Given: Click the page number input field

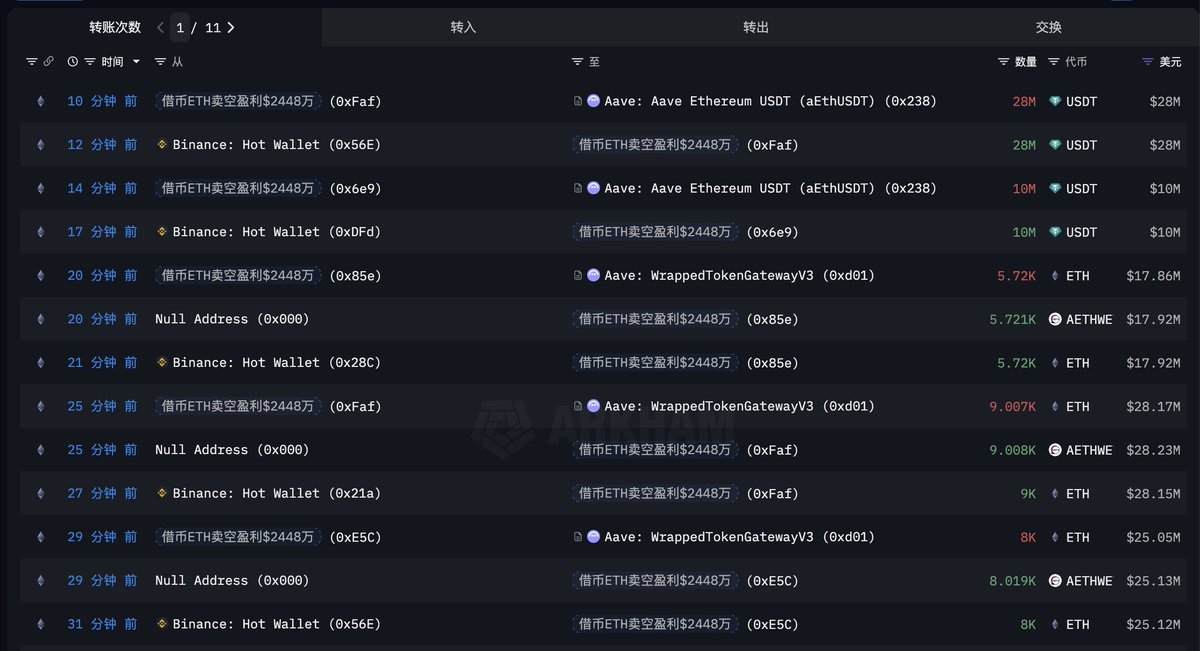Looking at the screenshot, I should (180, 28).
